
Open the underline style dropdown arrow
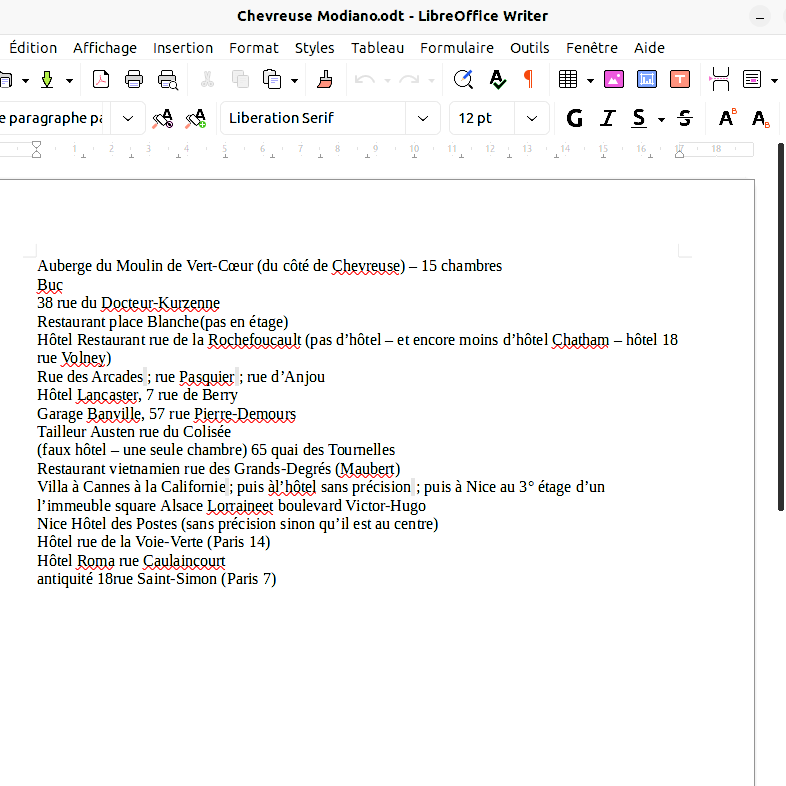661,119
